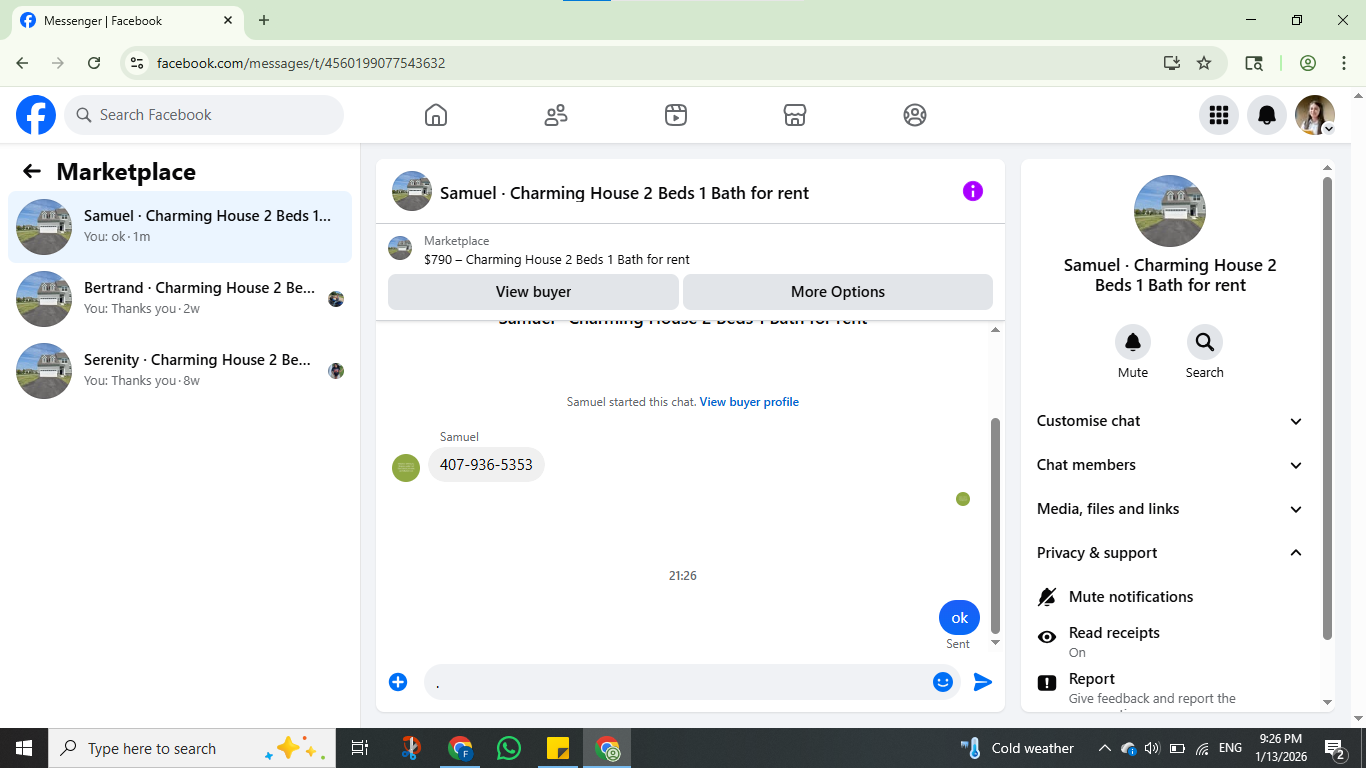Mute this chat with bell icon
Screen dimensions: 1366x768
[1133, 342]
